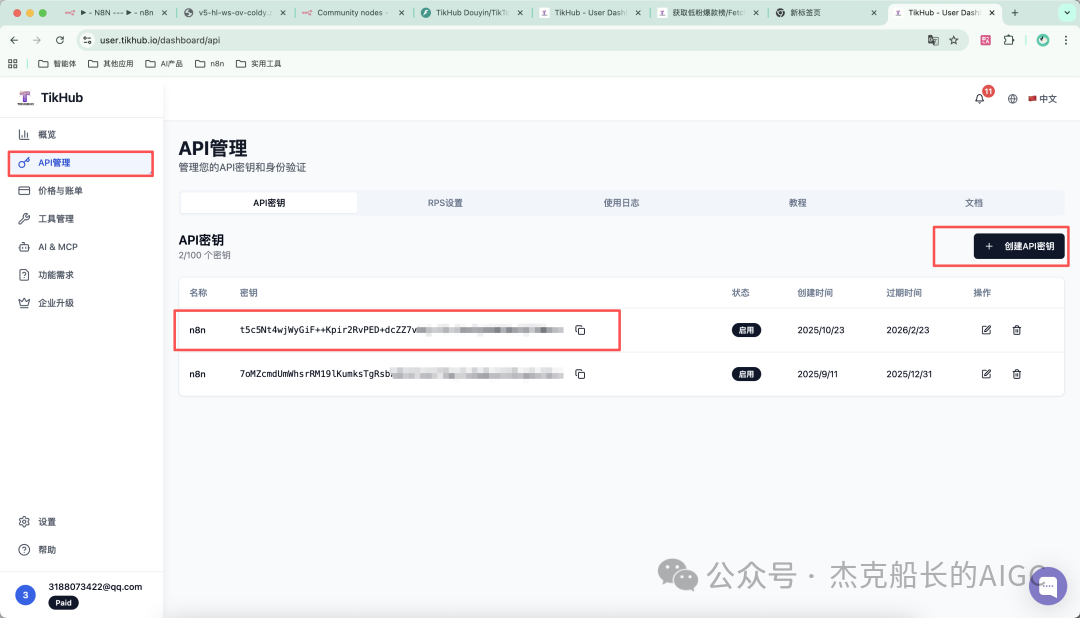Edit the key created 2025/9/11
This screenshot has height=618, width=1080.
986,374
